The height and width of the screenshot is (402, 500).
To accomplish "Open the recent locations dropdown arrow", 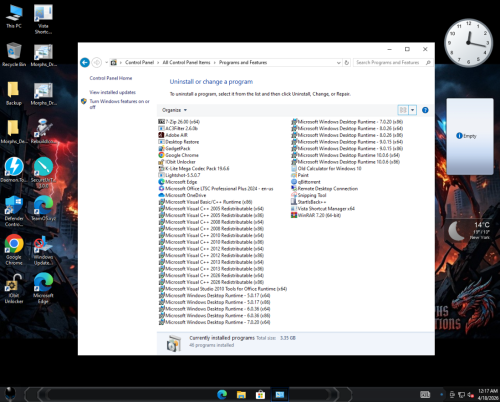I will point(106,62).
